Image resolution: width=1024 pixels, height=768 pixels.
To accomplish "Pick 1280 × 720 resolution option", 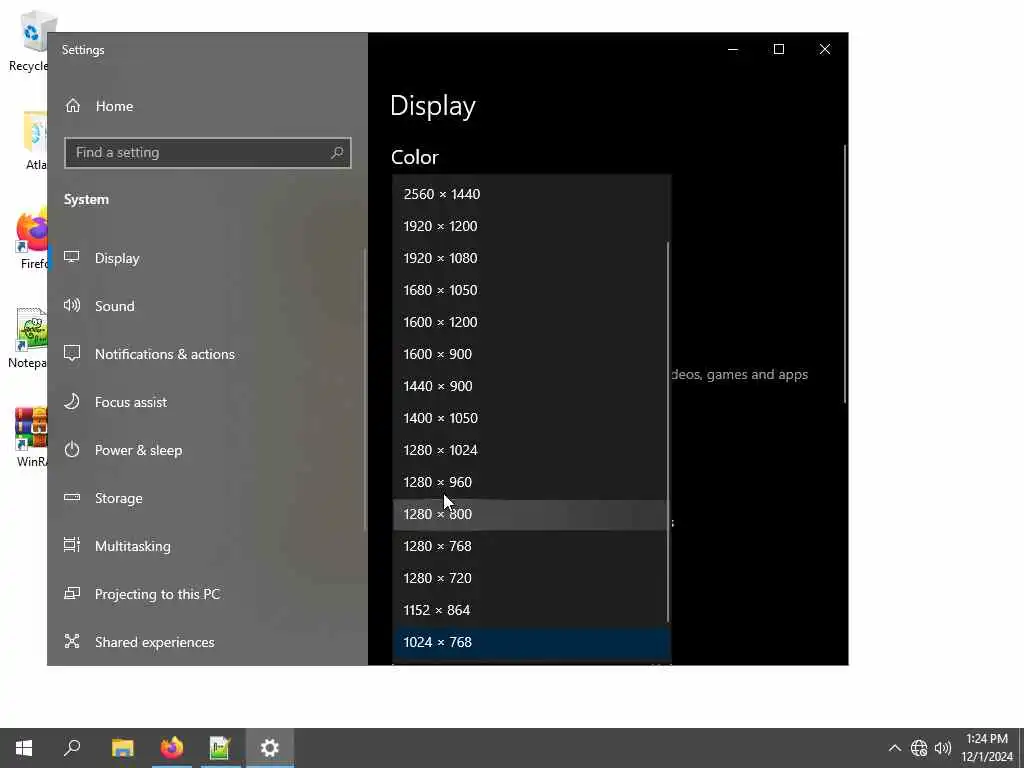I will point(532,578).
